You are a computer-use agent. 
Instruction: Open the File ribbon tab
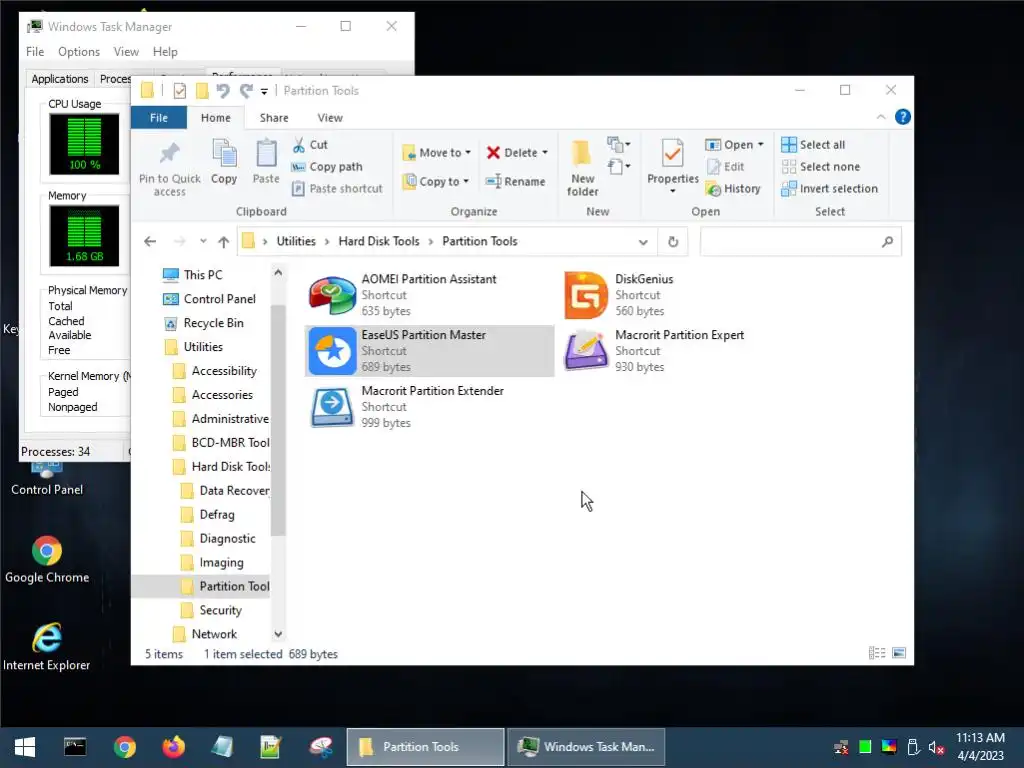(x=159, y=118)
